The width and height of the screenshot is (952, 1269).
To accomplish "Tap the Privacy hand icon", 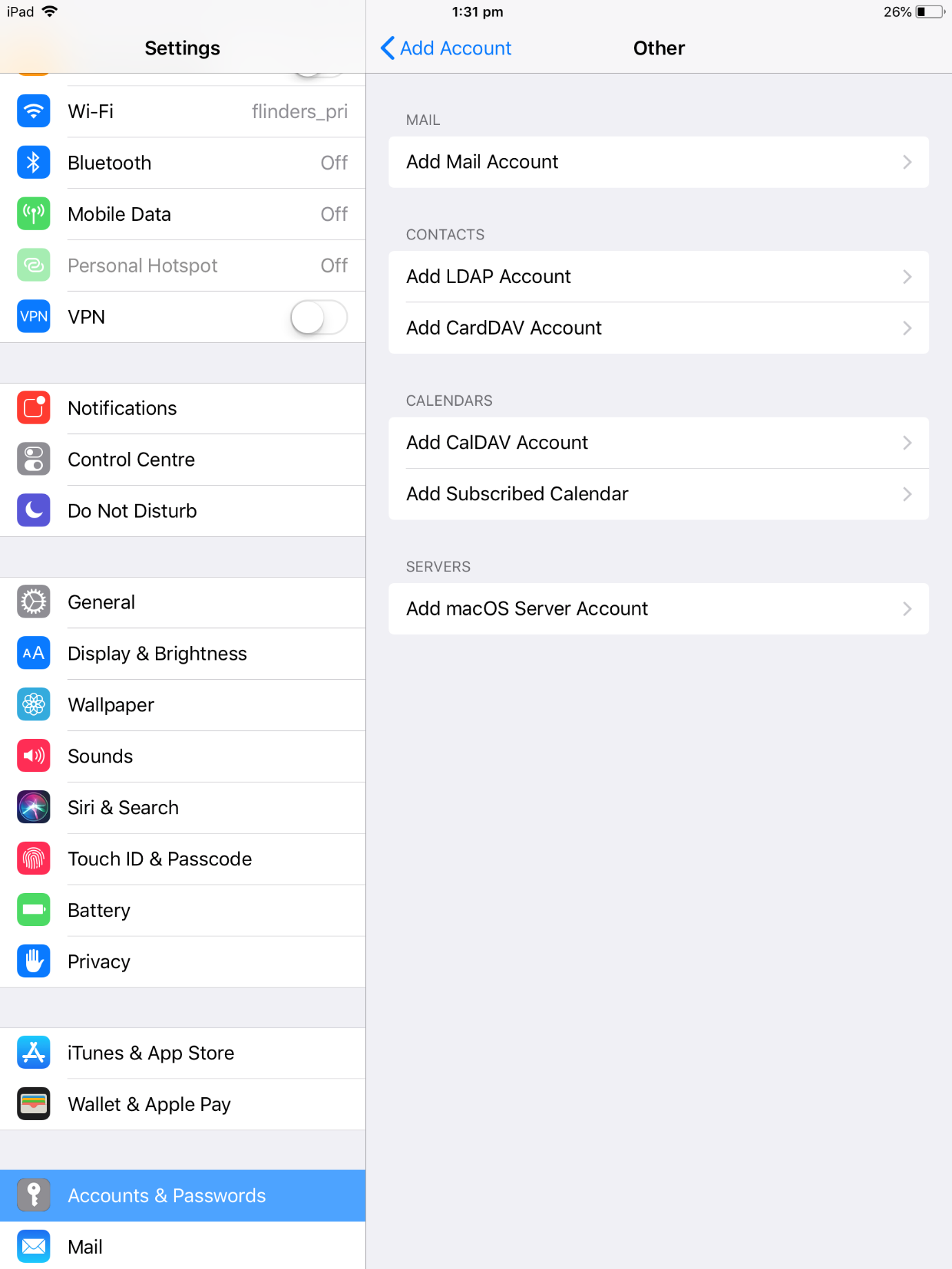I will tap(33, 962).
